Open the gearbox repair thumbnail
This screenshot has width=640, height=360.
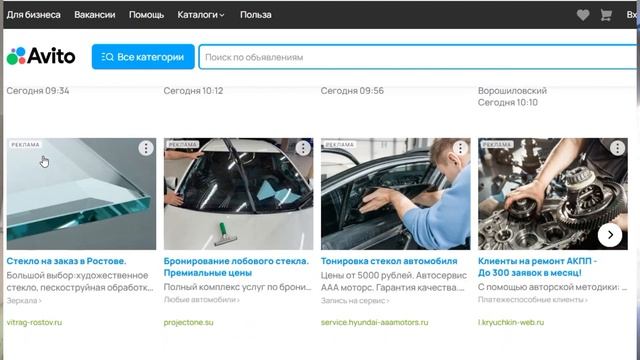pos(553,194)
